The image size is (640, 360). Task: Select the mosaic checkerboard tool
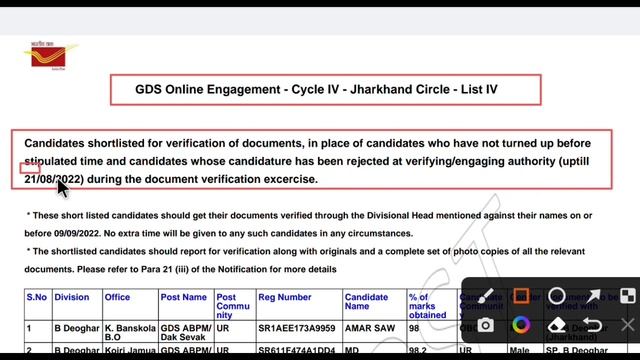tap(628, 296)
